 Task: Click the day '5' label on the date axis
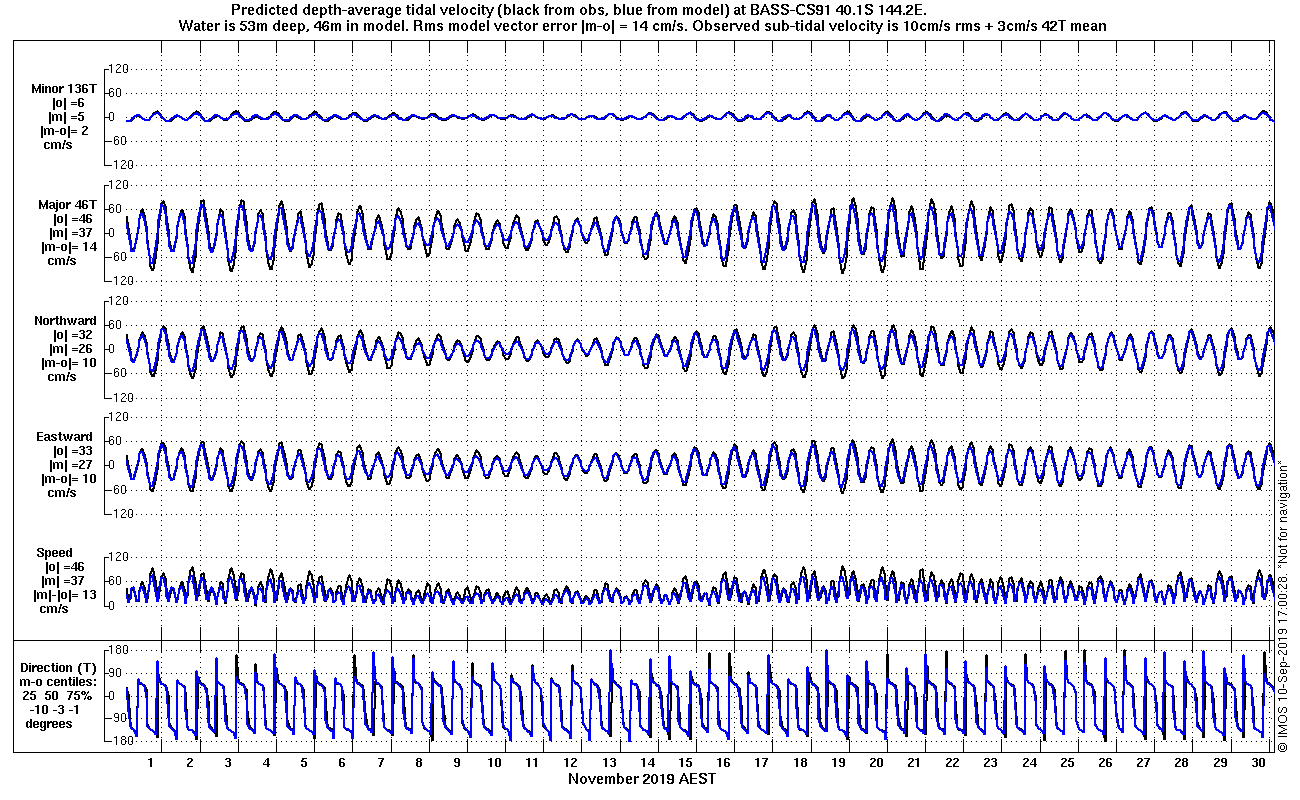(x=304, y=763)
